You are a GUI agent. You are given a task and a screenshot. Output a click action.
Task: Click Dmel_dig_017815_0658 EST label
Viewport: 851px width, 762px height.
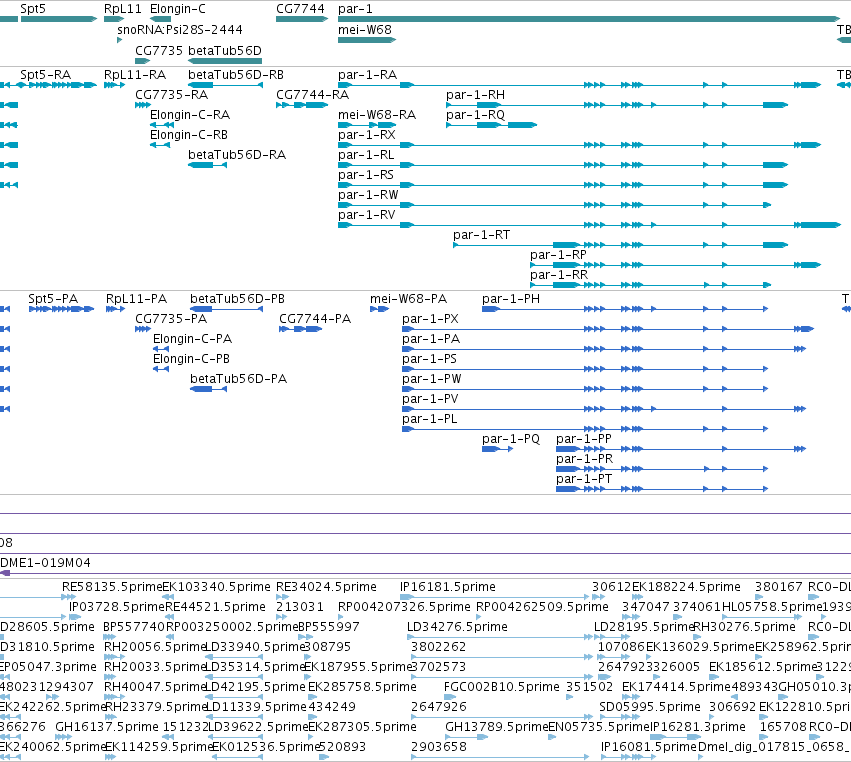click(x=773, y=747)
